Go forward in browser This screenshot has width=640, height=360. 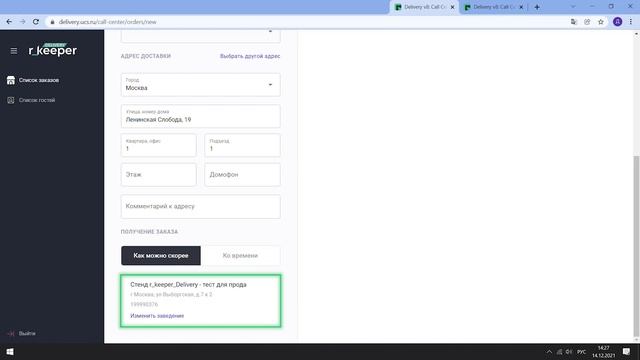click(x=22, y=22)
